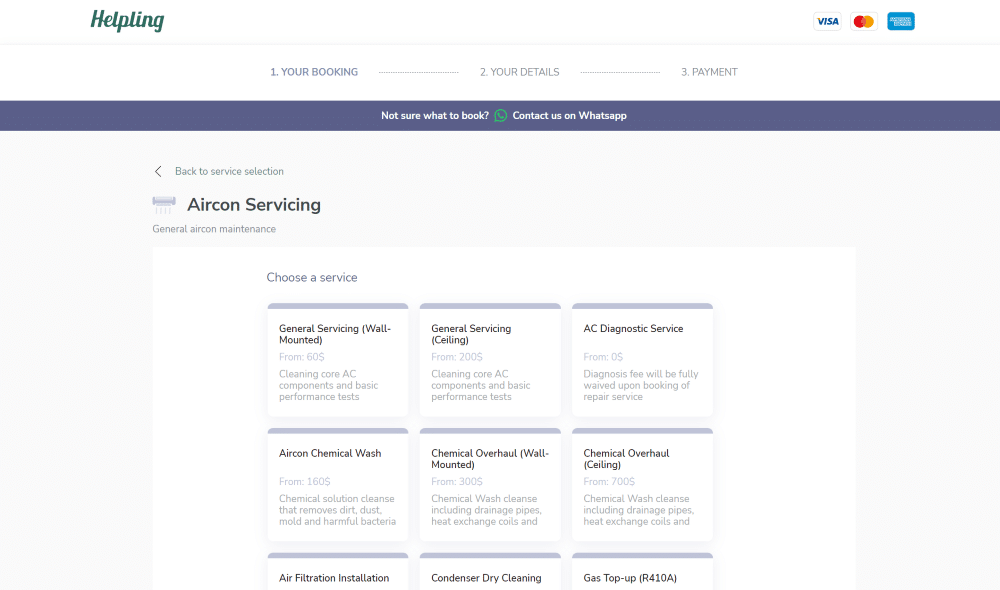Click the Visa card icon
1000x590 pixels.
point(827,21)
